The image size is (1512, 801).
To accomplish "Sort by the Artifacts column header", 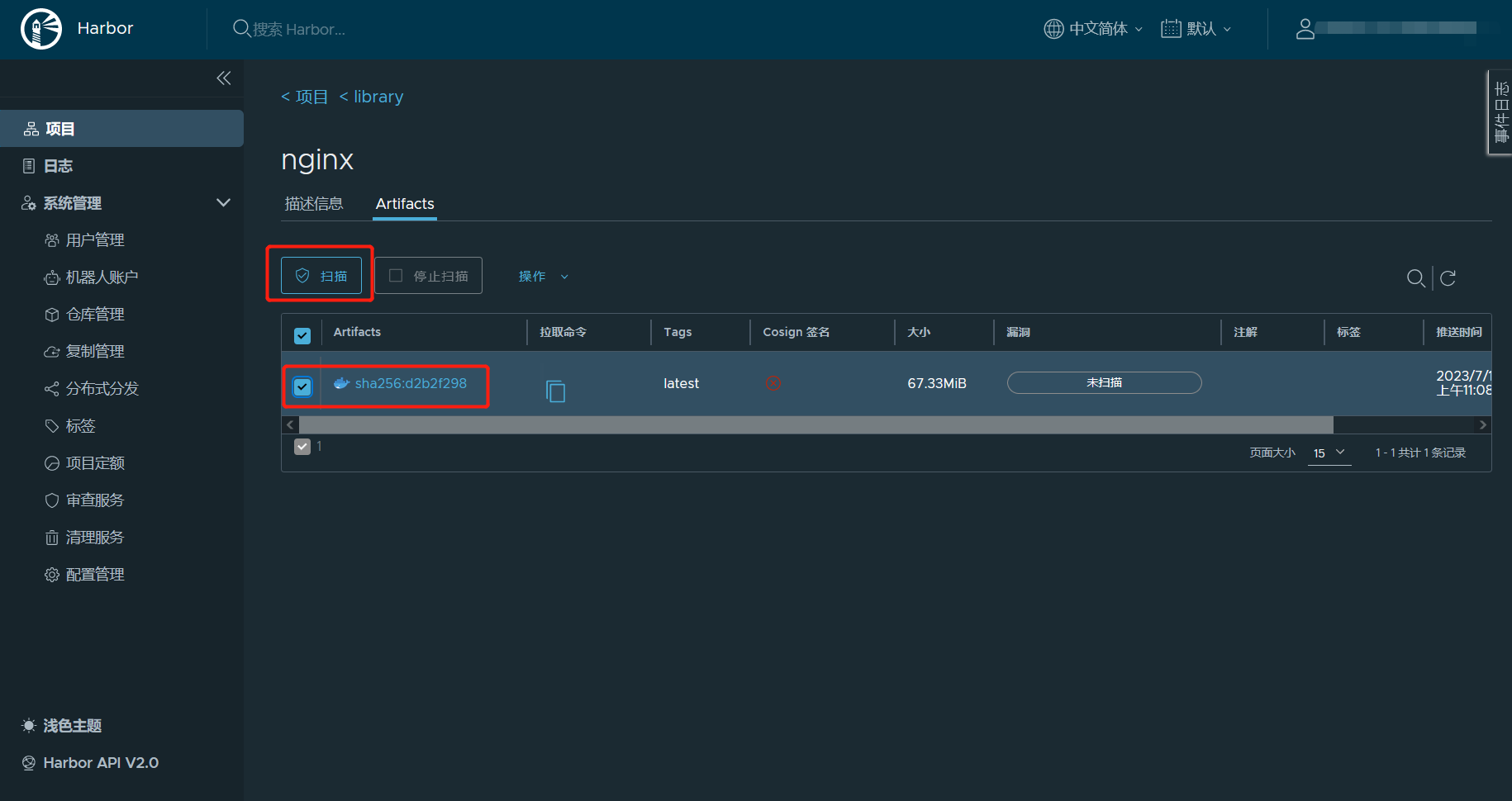I will click(357, 332).
